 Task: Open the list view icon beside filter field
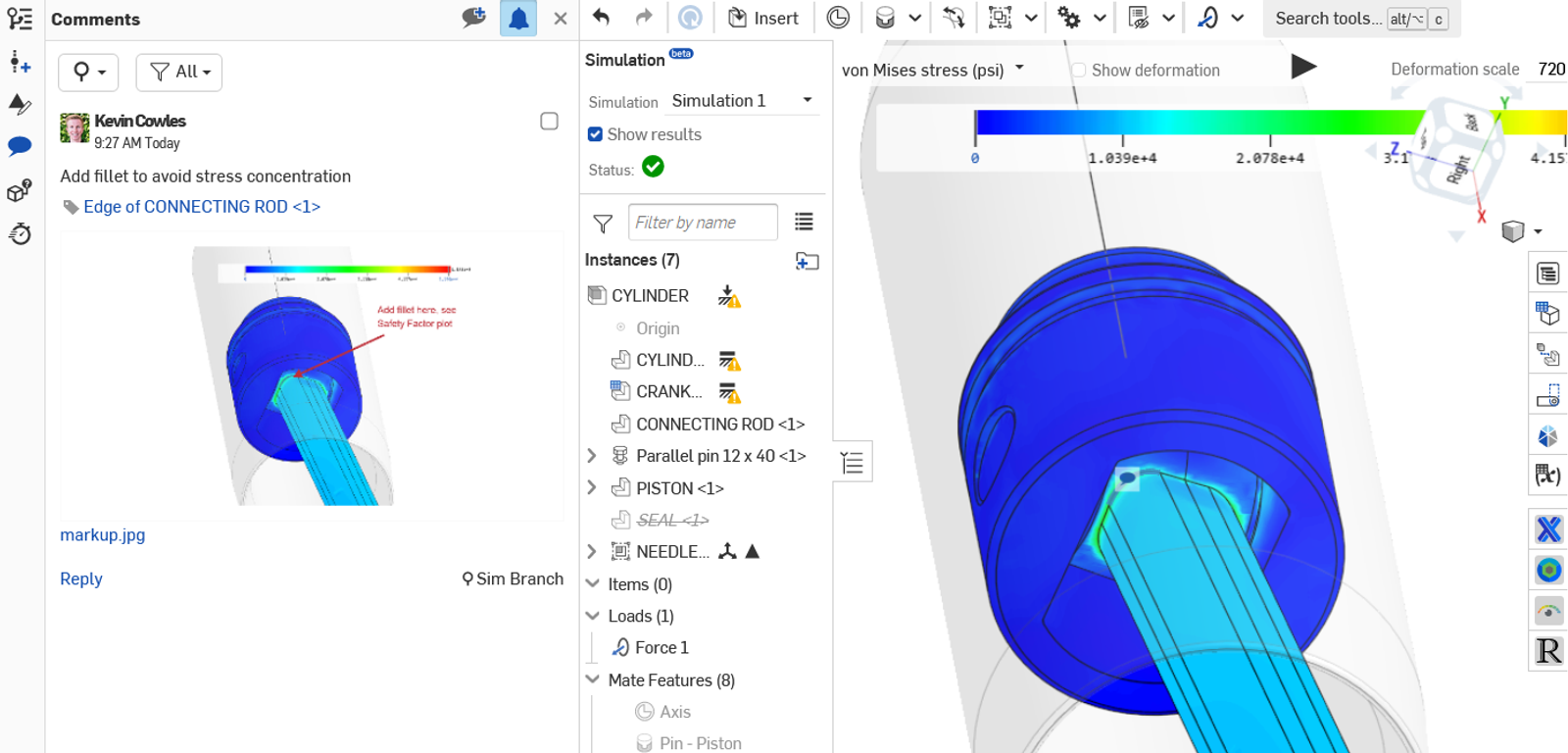pyautogui.click(x=804, y=223)
